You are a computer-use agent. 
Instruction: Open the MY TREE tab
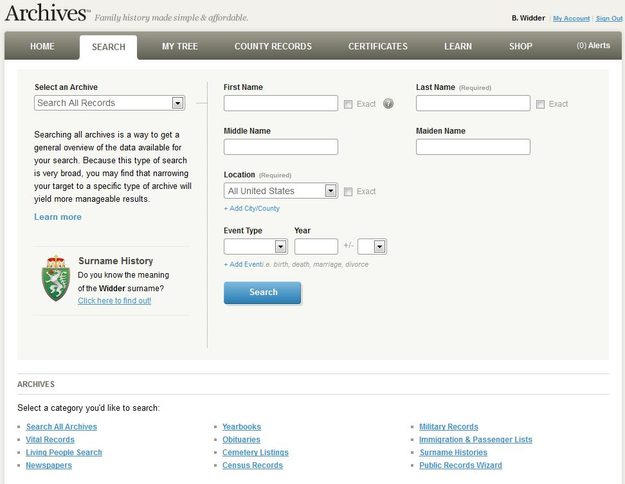point(180,46)
